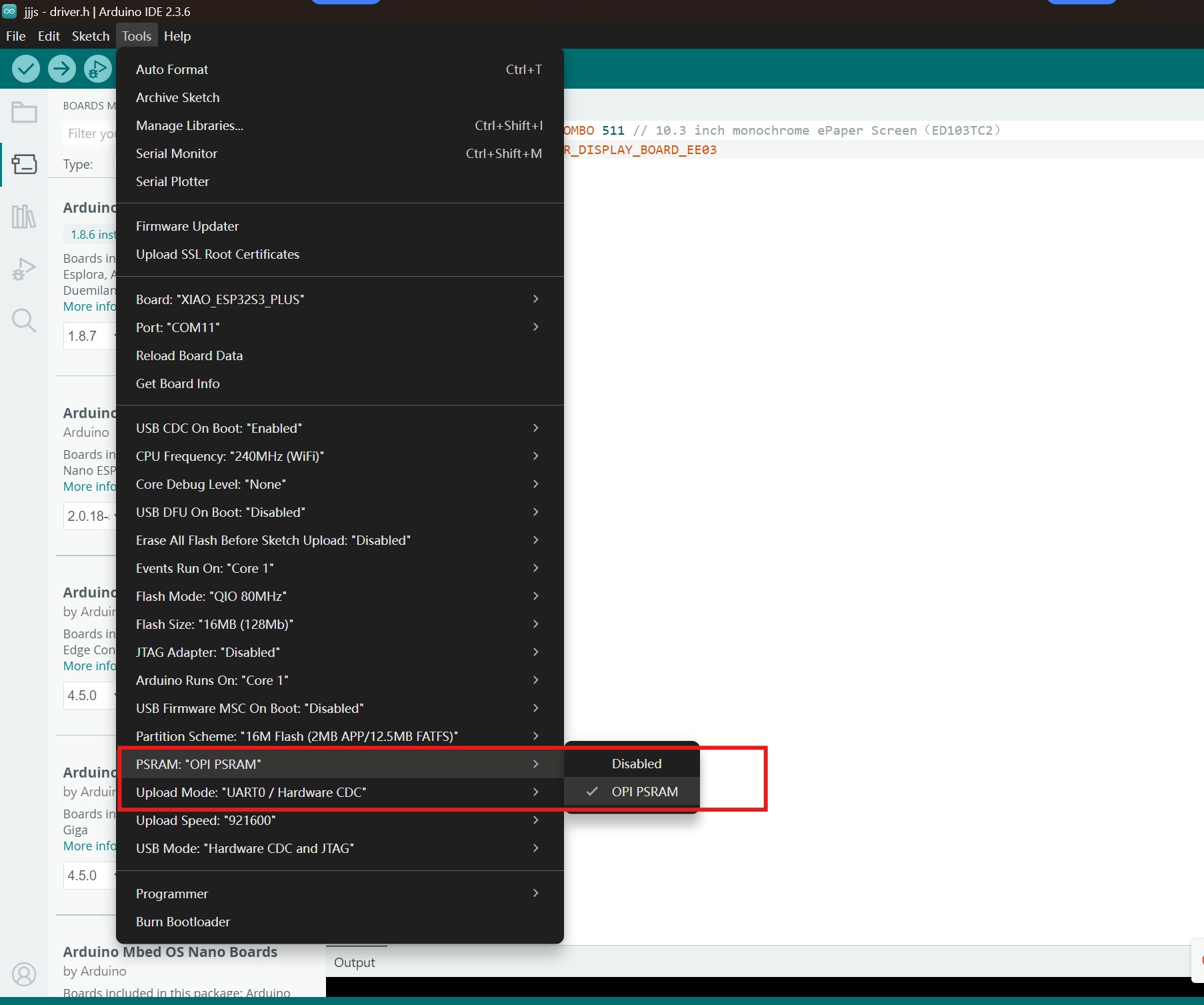Open the Boards Manager sidebar icon

point(24,164)
